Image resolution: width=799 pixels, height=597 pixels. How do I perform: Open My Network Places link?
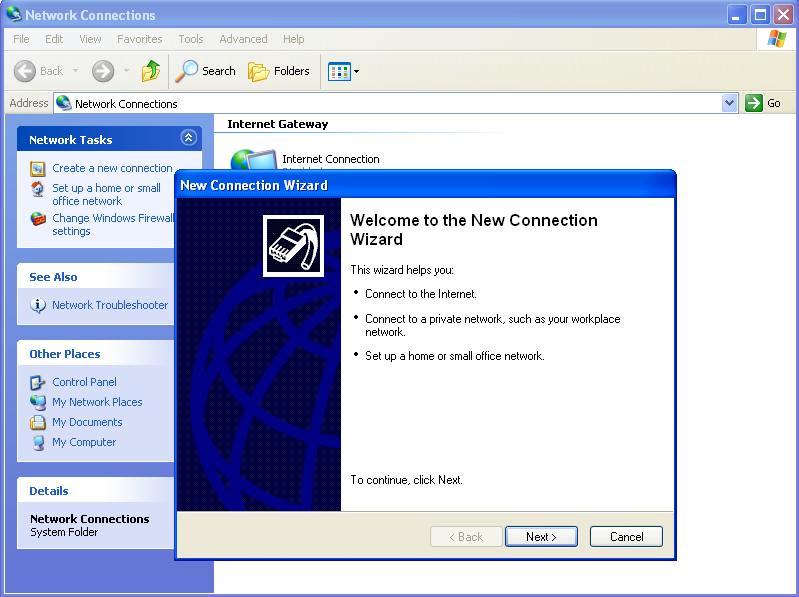pos(97,402)
